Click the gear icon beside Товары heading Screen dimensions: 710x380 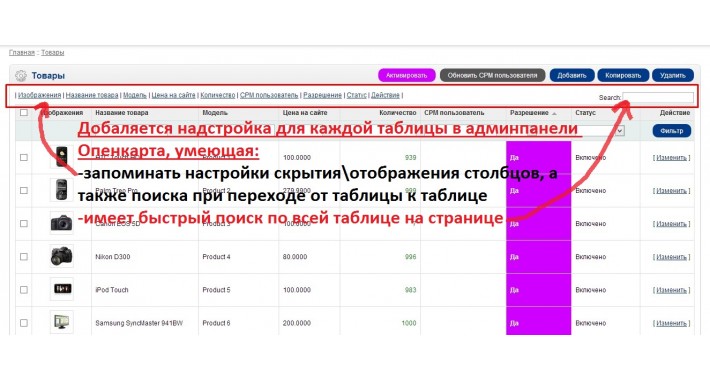(x=21, y=76)
